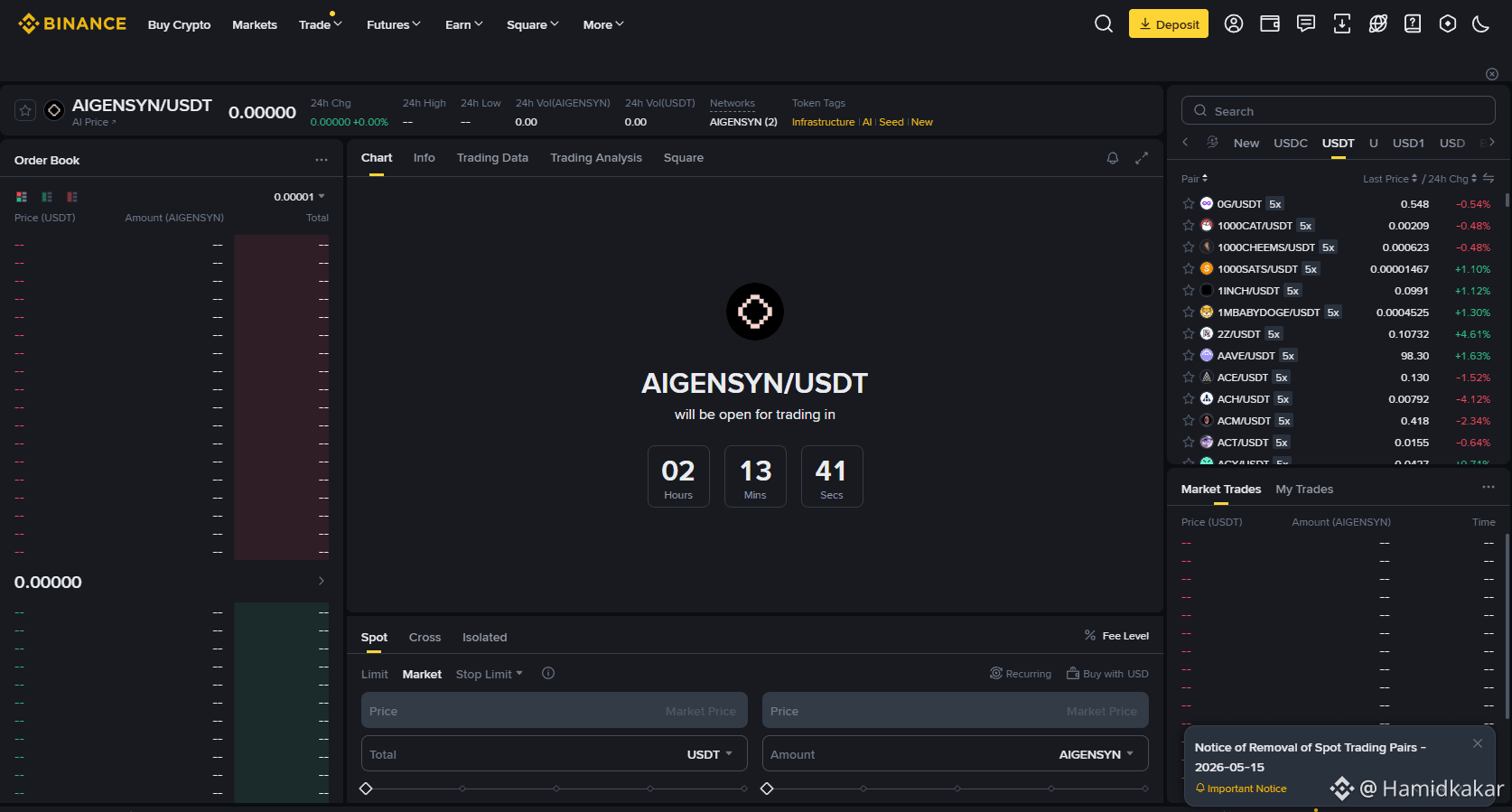Show buy orders only in order book
Viewport: 1512px width, 812px height.
coord(47,197)
